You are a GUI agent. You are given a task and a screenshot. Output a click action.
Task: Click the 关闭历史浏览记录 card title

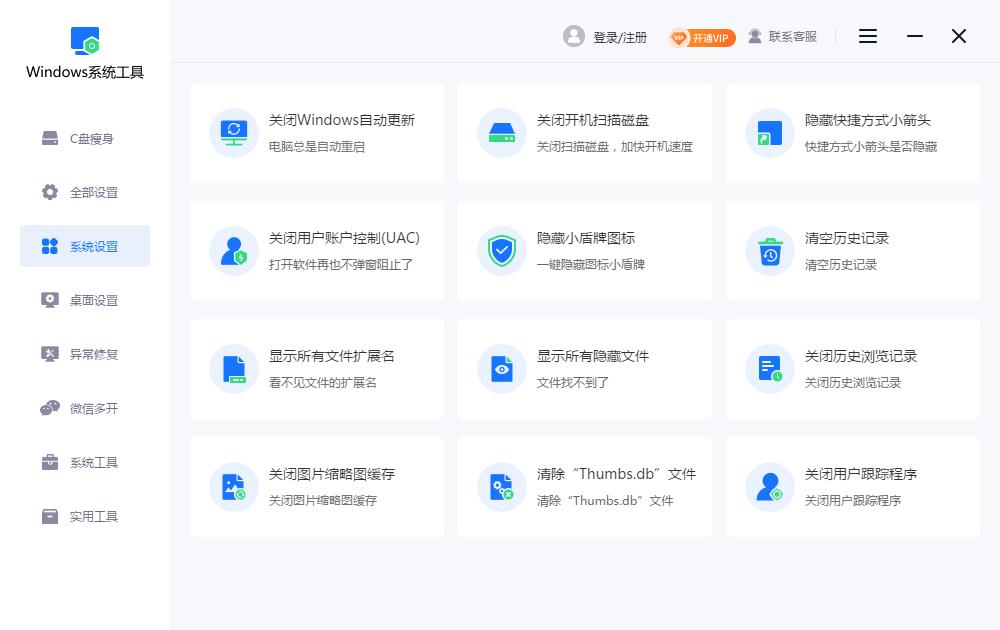click(x=860, y=356)
